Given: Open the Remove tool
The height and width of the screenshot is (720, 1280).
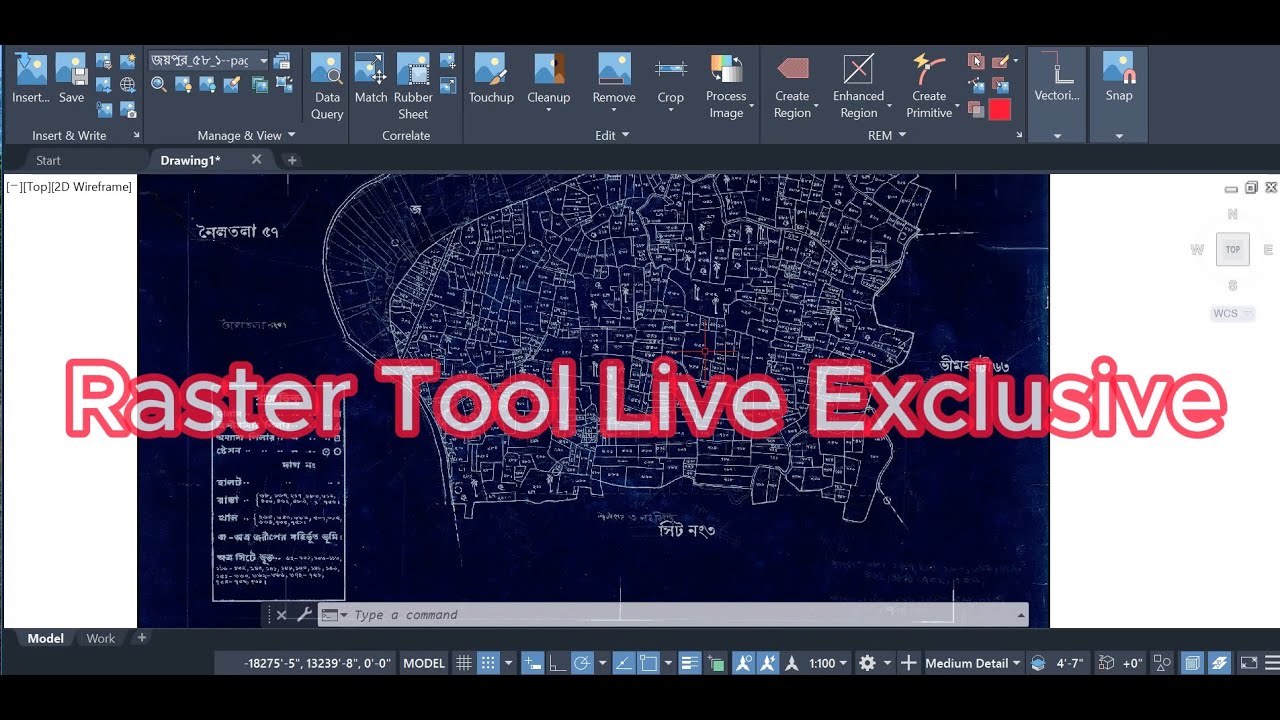Looking at the screenshot, I should pos(614,80).
